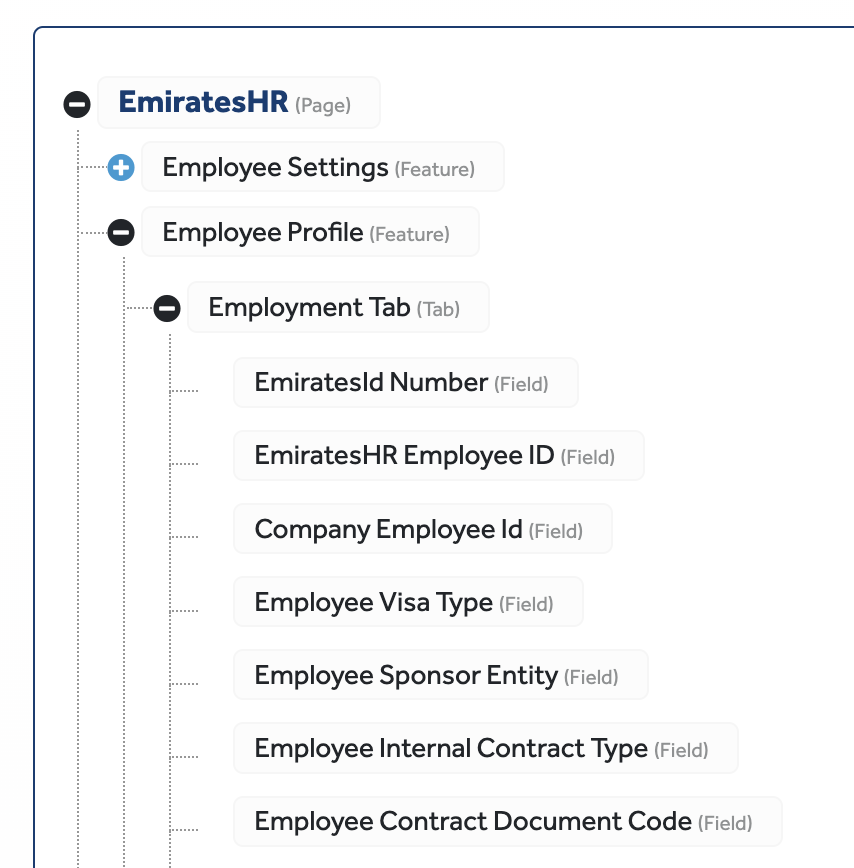Click the minus icon beside EmiratesHR
This screenshot has width=854, height=868.
[76, 103]
